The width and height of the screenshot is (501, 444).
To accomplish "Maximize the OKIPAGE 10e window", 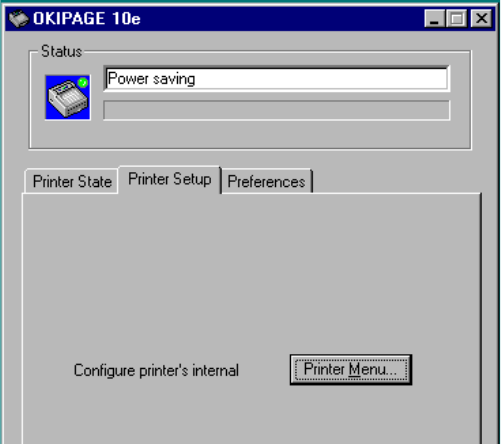I will tap(457, 18).
